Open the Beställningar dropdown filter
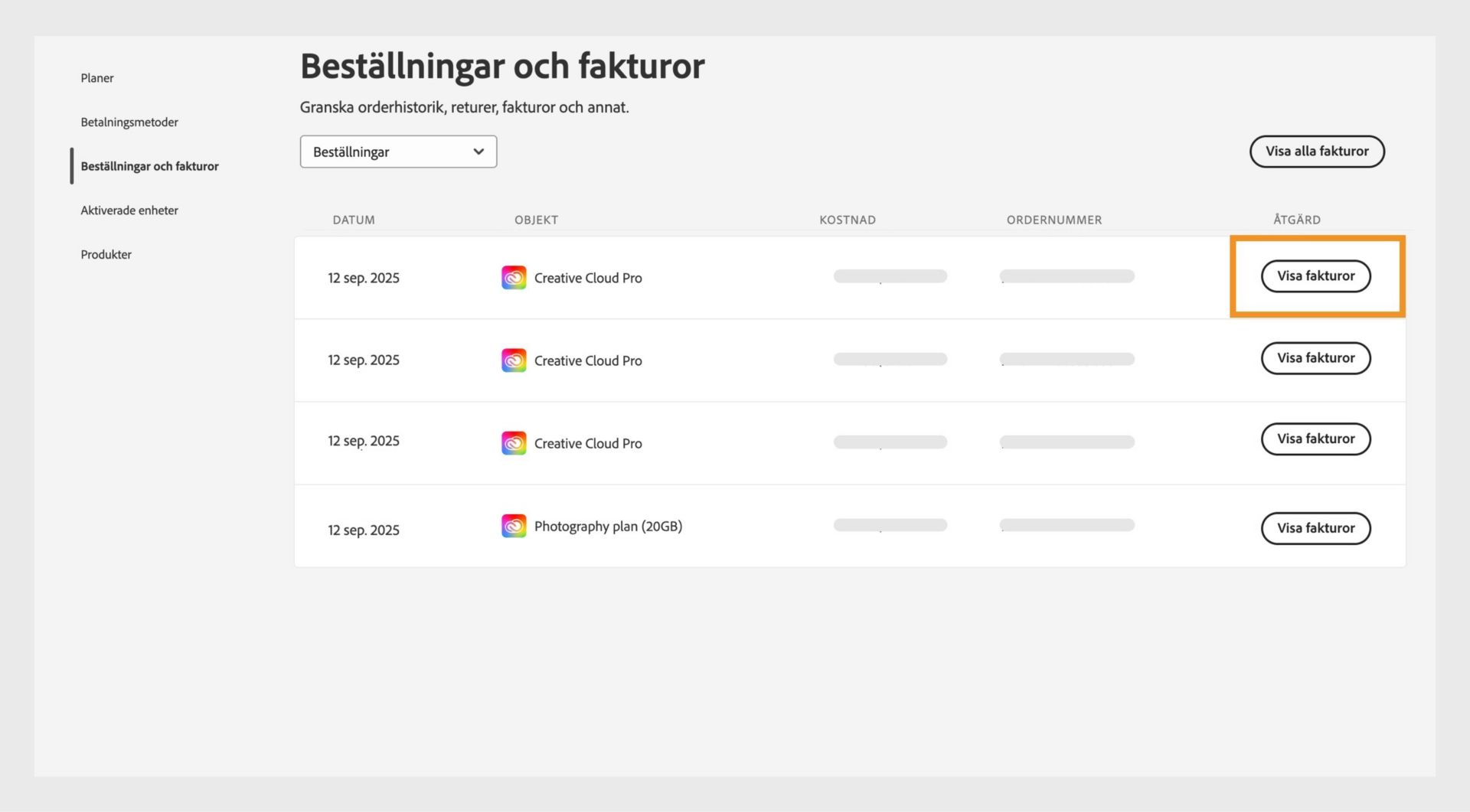The width and height of the screenshot is (1470, 812). coord(398,152)
